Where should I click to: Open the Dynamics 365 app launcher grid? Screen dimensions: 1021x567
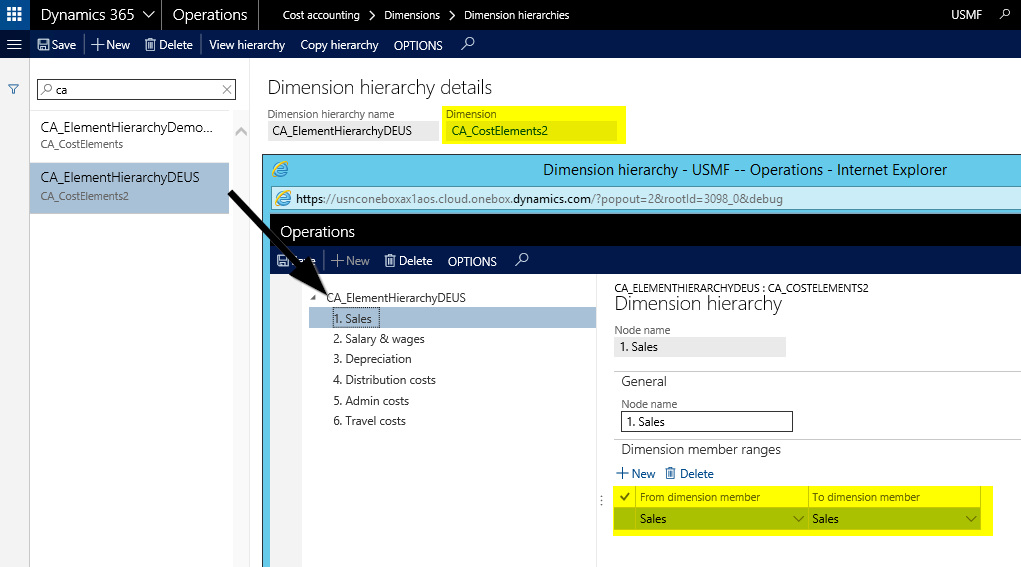(13, 15)
